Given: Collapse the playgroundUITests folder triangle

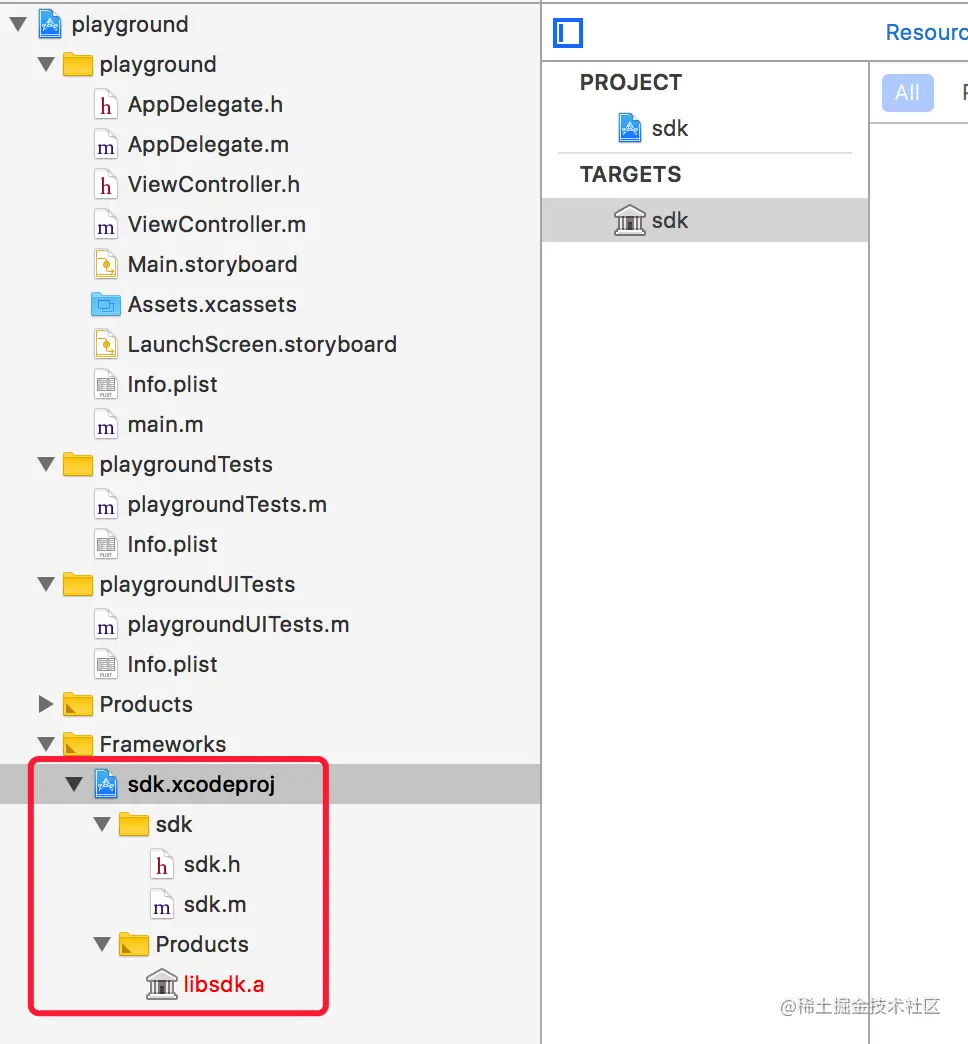Looking at the screenshot, I should pyautogui.click(x=46, y=585).
